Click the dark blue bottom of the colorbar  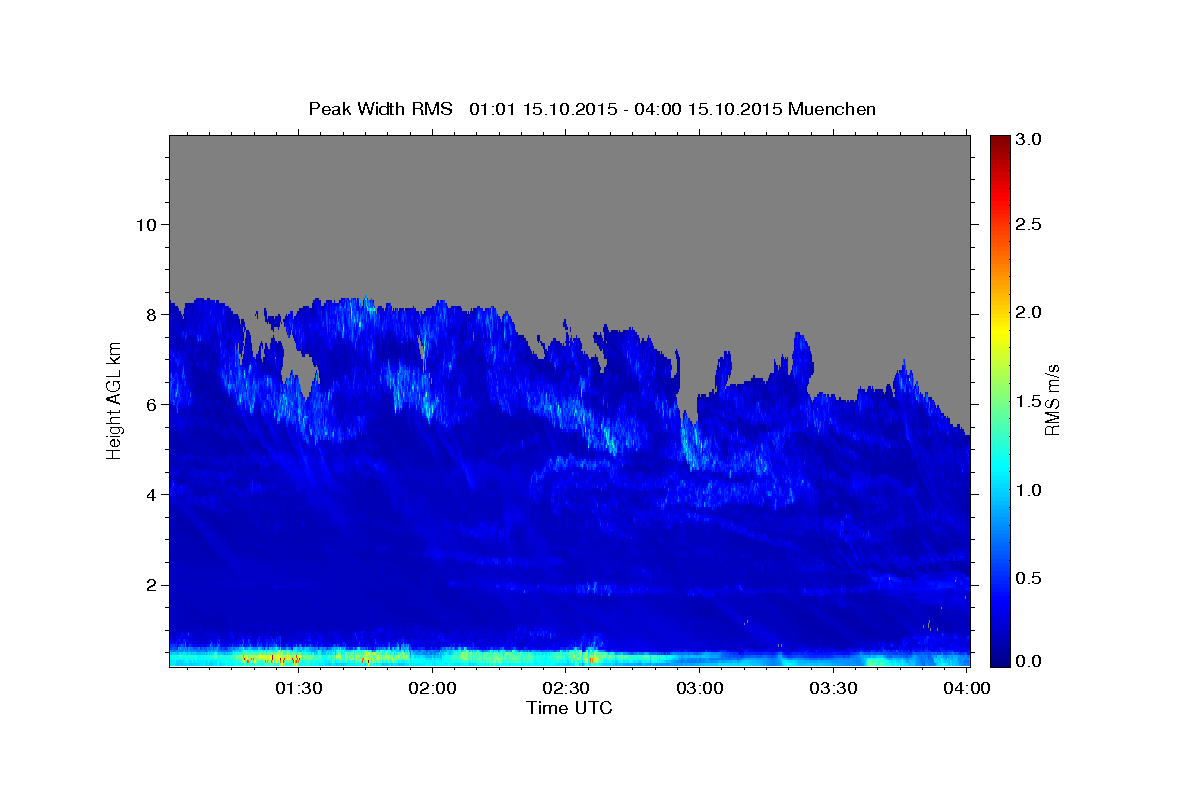pyautogui.click(x=999, y=658)
